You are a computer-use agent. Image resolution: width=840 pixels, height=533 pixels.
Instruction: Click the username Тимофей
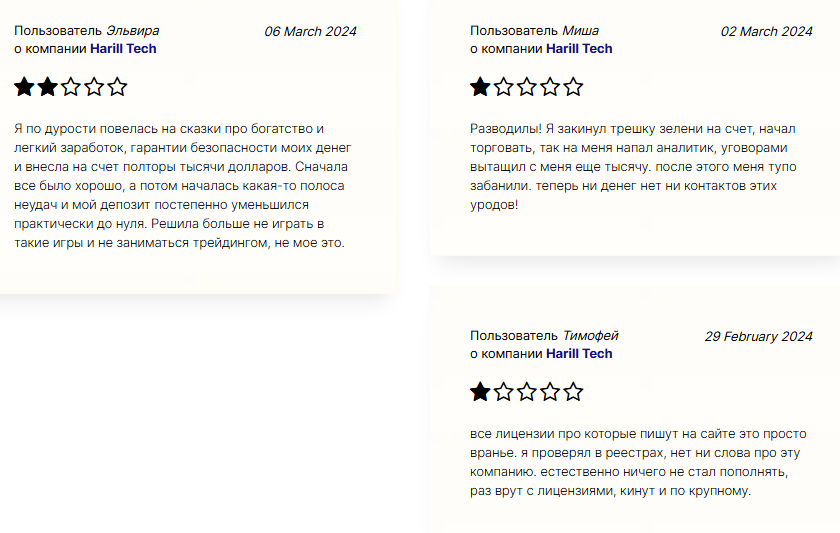590,336
